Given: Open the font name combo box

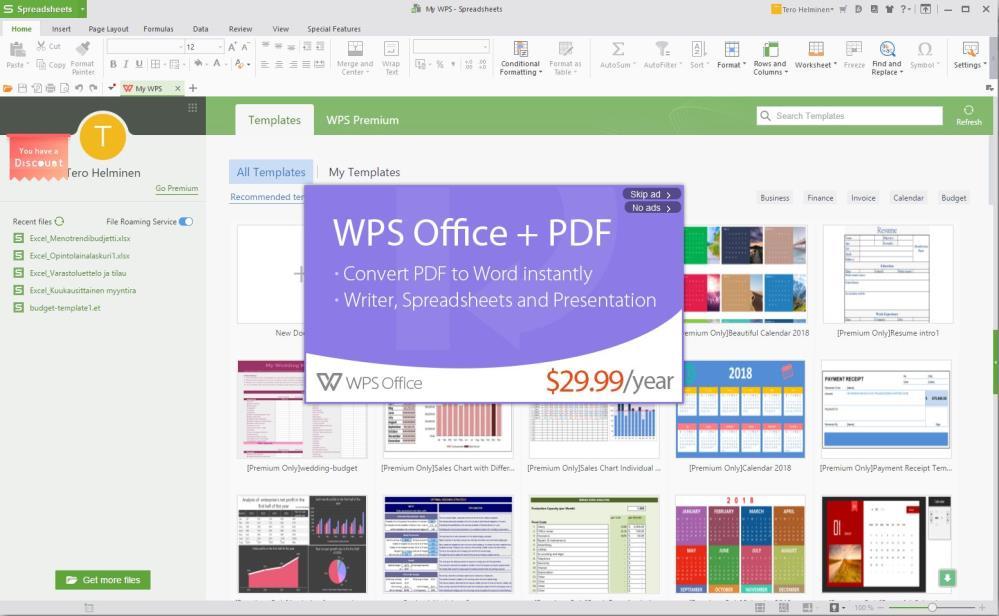Looking at the screenshot, I should tap(145, 47).
